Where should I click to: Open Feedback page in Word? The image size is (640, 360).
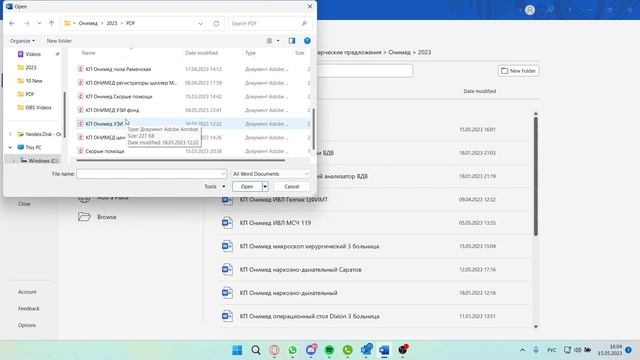pyautogui.click(x=29, y=309)
